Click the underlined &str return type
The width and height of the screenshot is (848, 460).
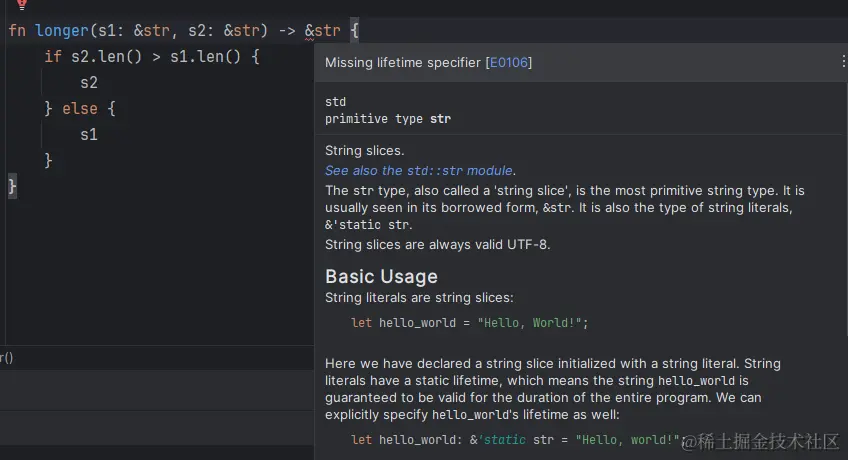click(x=322, y=31)
